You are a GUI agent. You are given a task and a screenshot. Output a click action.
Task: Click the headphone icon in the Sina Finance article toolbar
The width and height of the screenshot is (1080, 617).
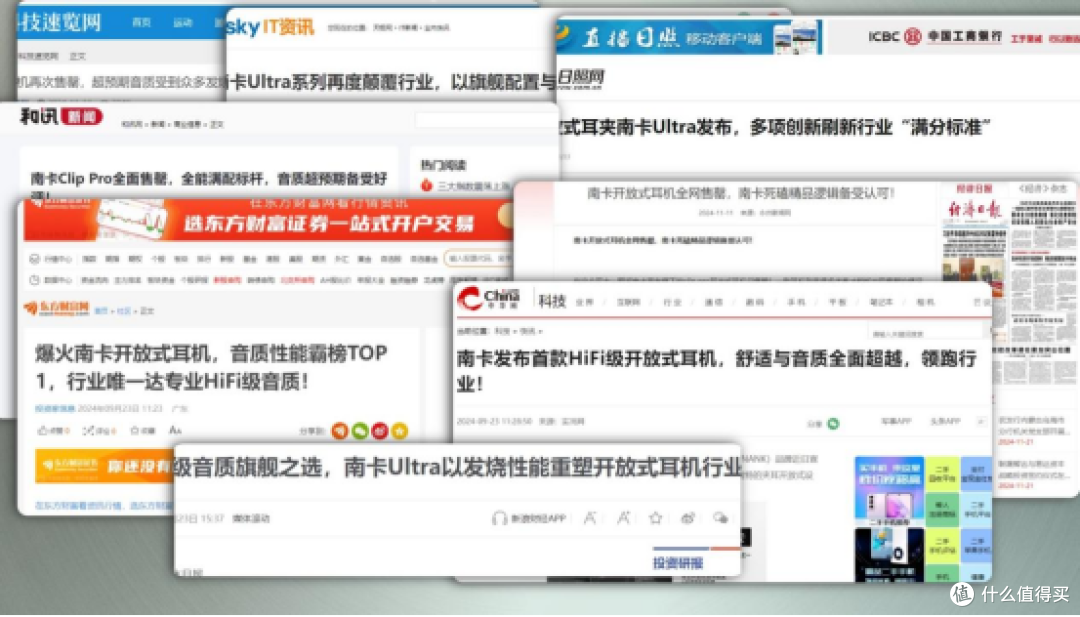click(499, 518)
